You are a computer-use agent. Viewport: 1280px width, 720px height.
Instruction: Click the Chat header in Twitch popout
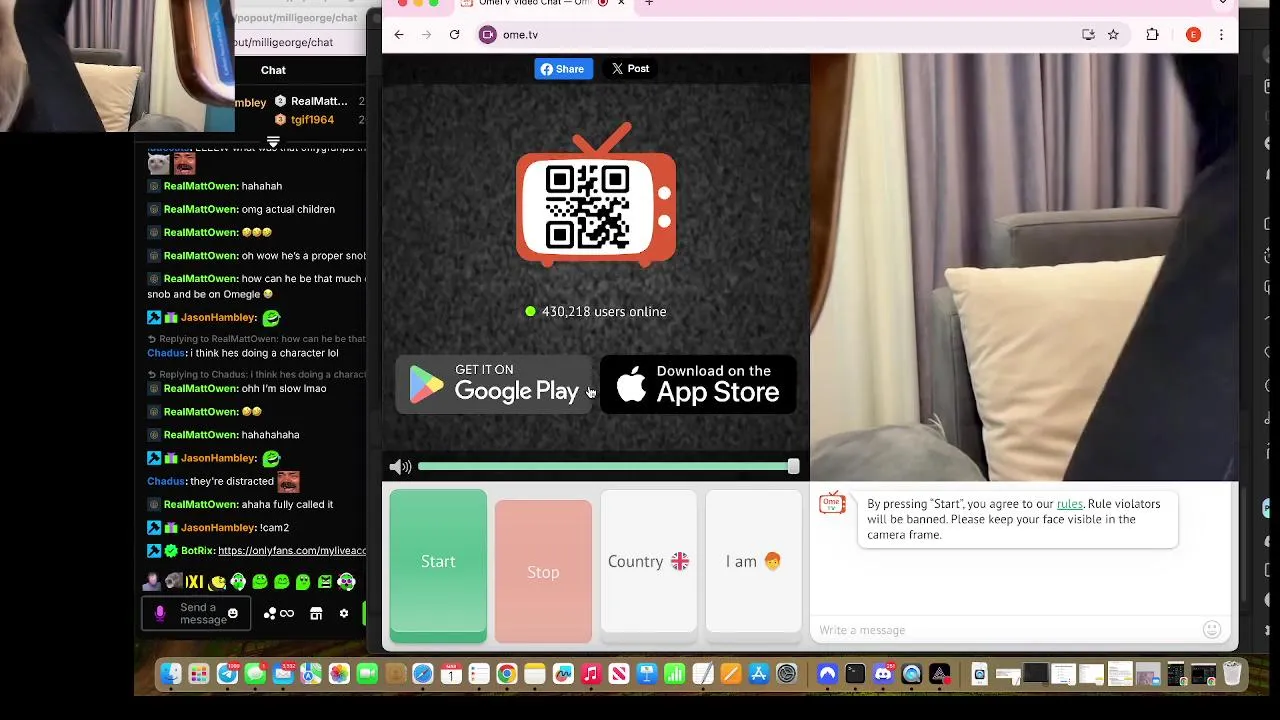pos(273,70)
